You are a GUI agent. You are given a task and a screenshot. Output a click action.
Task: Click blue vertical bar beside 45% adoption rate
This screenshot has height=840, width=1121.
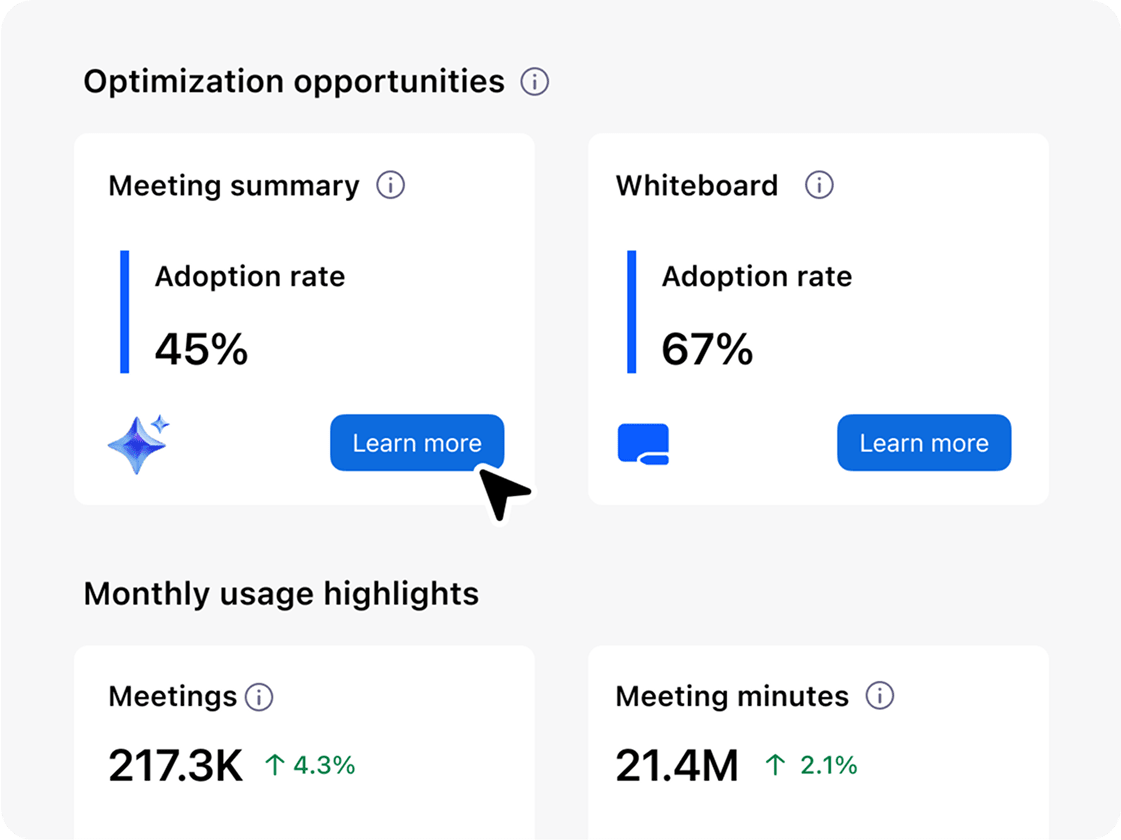click(x=125, y=312)
